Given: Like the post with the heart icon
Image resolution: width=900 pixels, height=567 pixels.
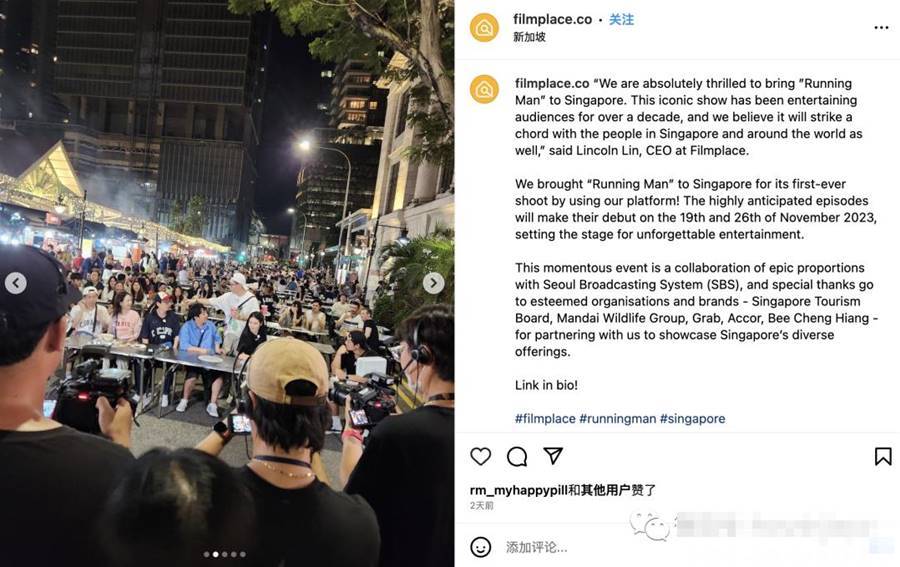Looking at the screenshot, I should (x=480, y=456).
